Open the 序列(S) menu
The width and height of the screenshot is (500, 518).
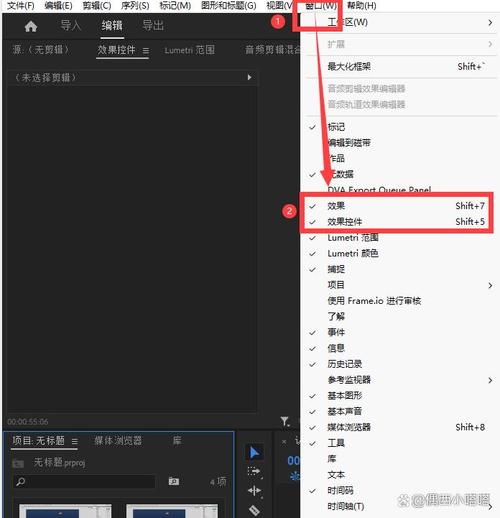(135, 6)
